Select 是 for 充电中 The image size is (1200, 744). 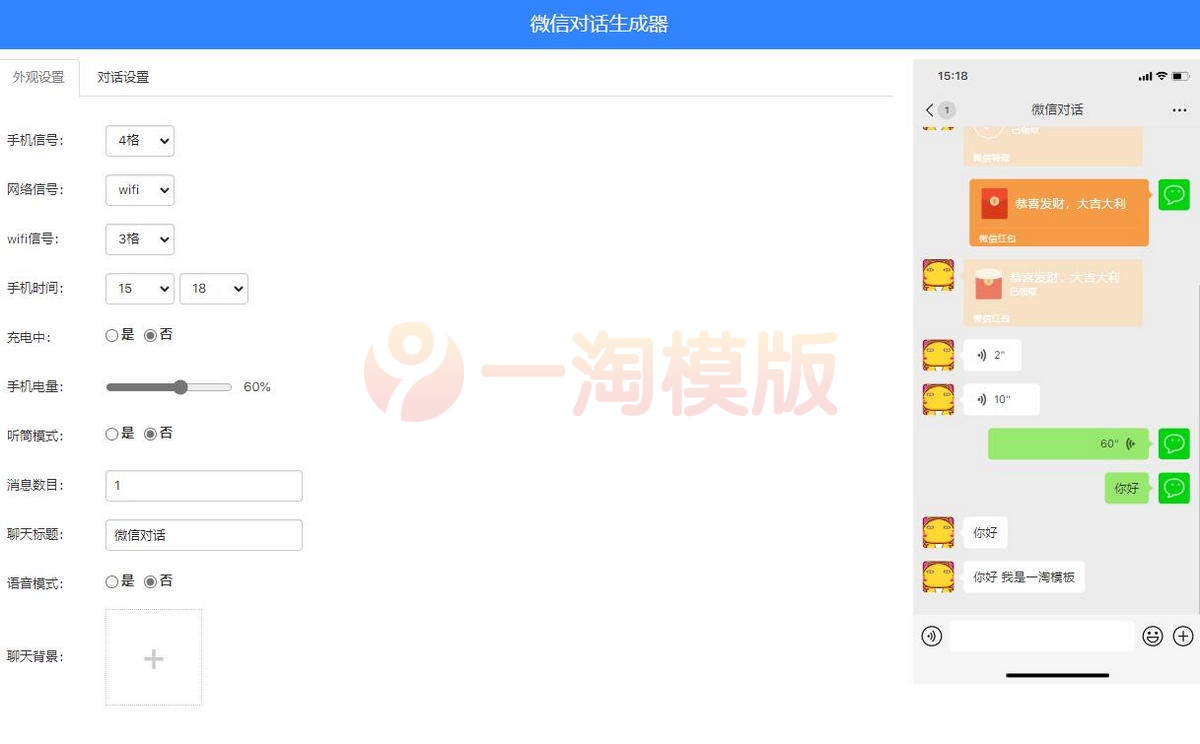tap(112, 336)
